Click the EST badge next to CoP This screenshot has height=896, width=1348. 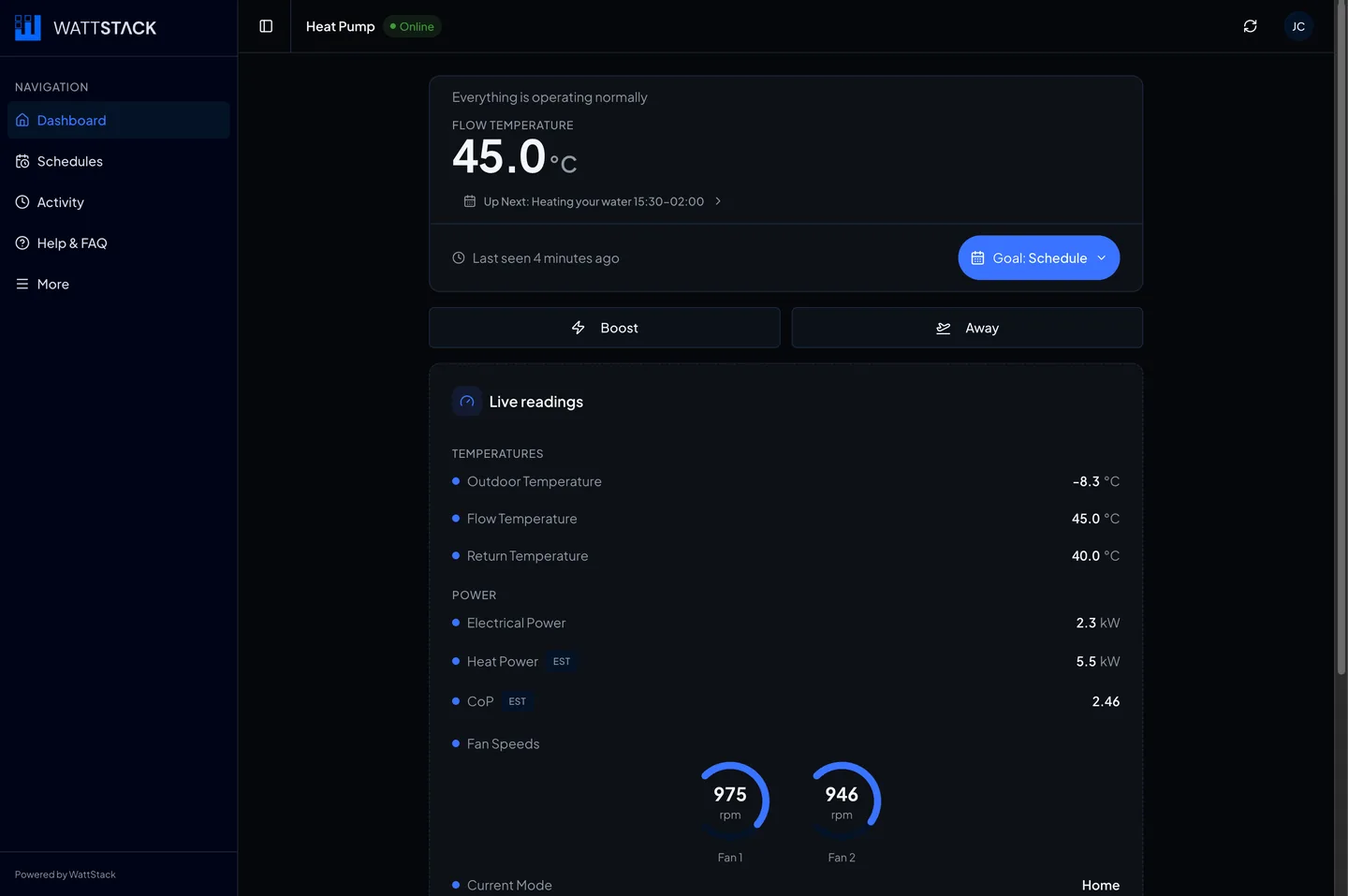(x=518, y=701)
